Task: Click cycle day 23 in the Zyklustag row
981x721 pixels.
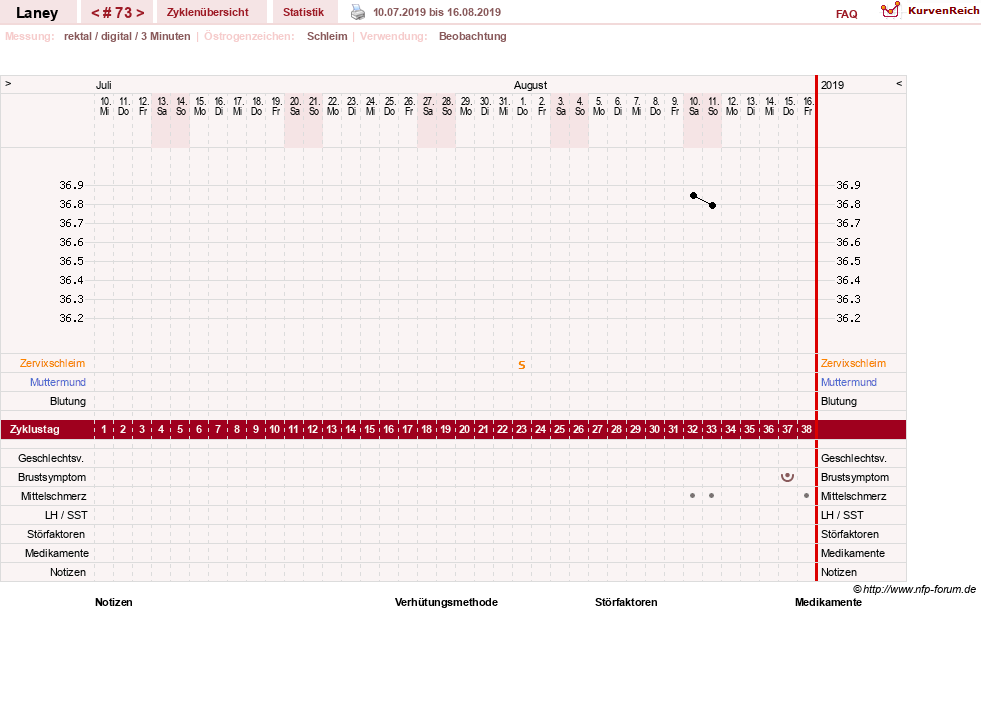Action: pyautogui.click(x=522, y=429)
